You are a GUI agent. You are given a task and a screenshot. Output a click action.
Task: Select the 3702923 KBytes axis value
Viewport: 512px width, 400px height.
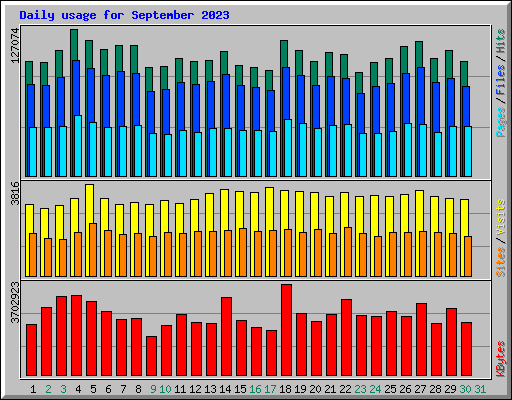click(x=15, y=303)
